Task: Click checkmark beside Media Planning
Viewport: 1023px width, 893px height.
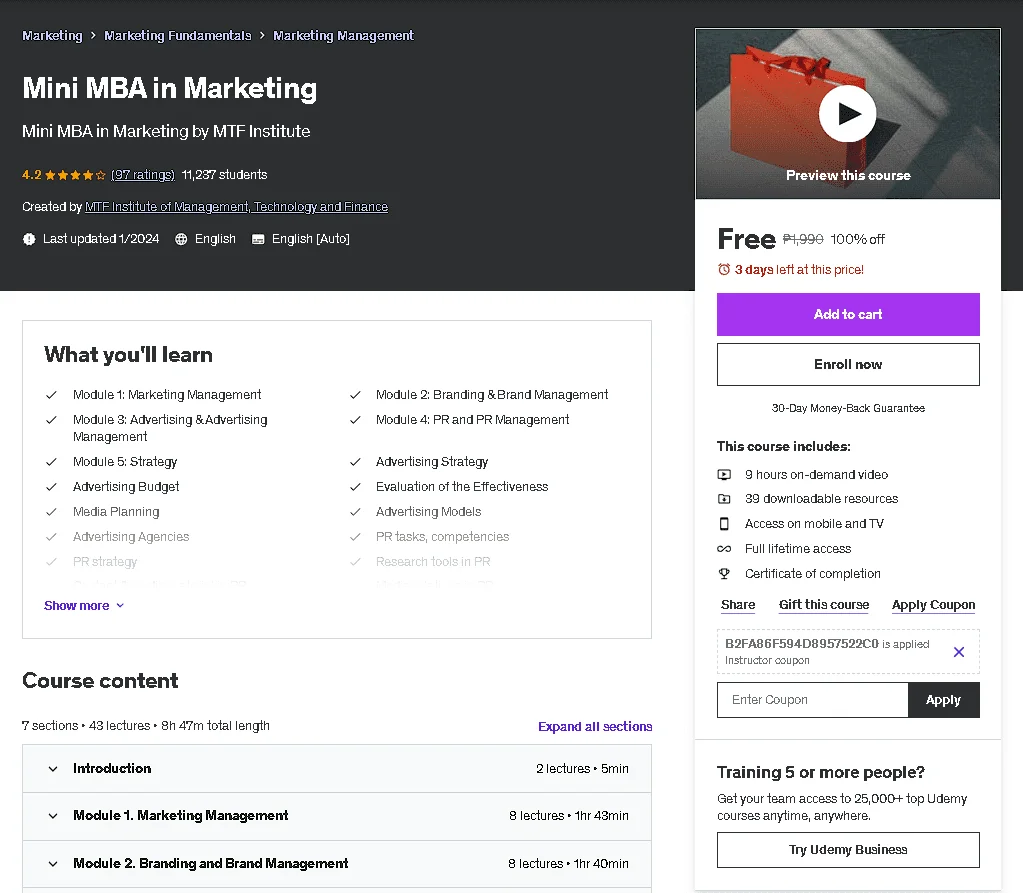Action: [x=51, y=512]
